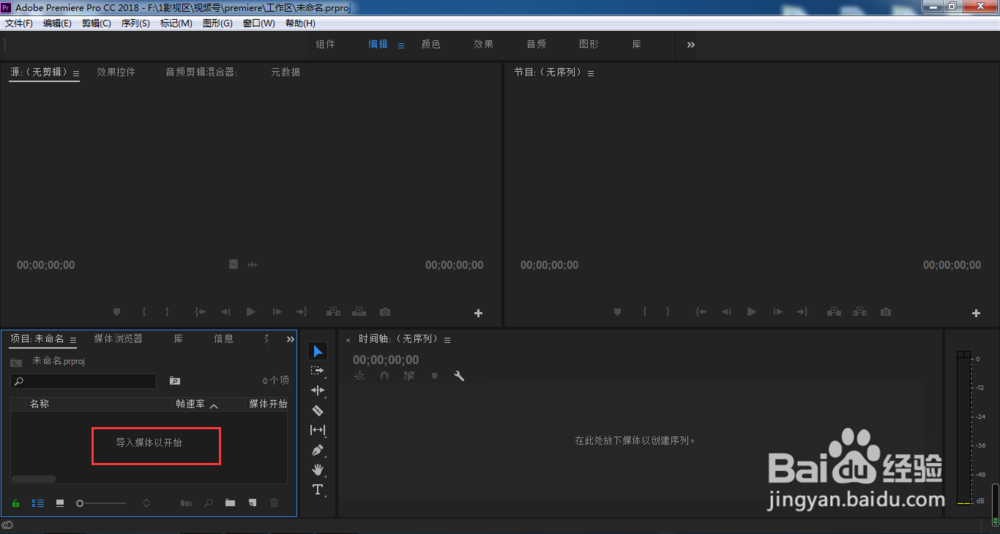Open Timeline panel hamburger menu
1000x534 pixels.
click(447, 340)
